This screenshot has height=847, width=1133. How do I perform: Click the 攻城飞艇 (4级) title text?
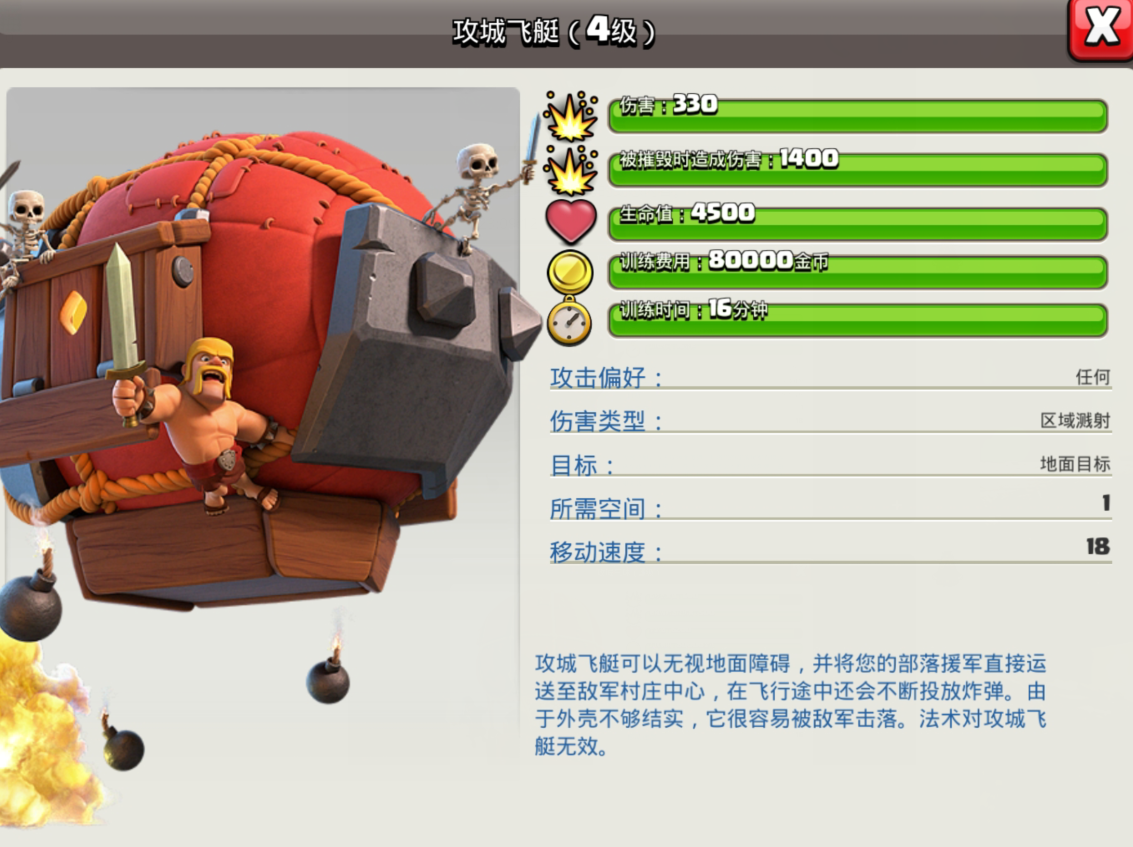tap(553, 31)
